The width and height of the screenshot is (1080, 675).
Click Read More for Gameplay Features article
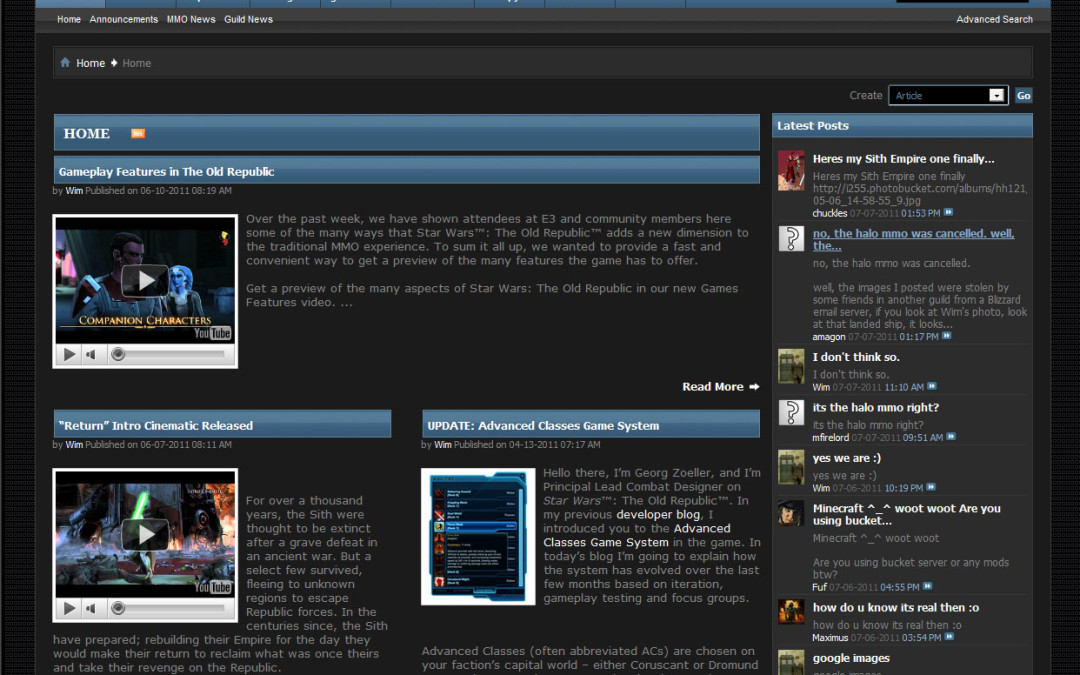tap(720, 387)
